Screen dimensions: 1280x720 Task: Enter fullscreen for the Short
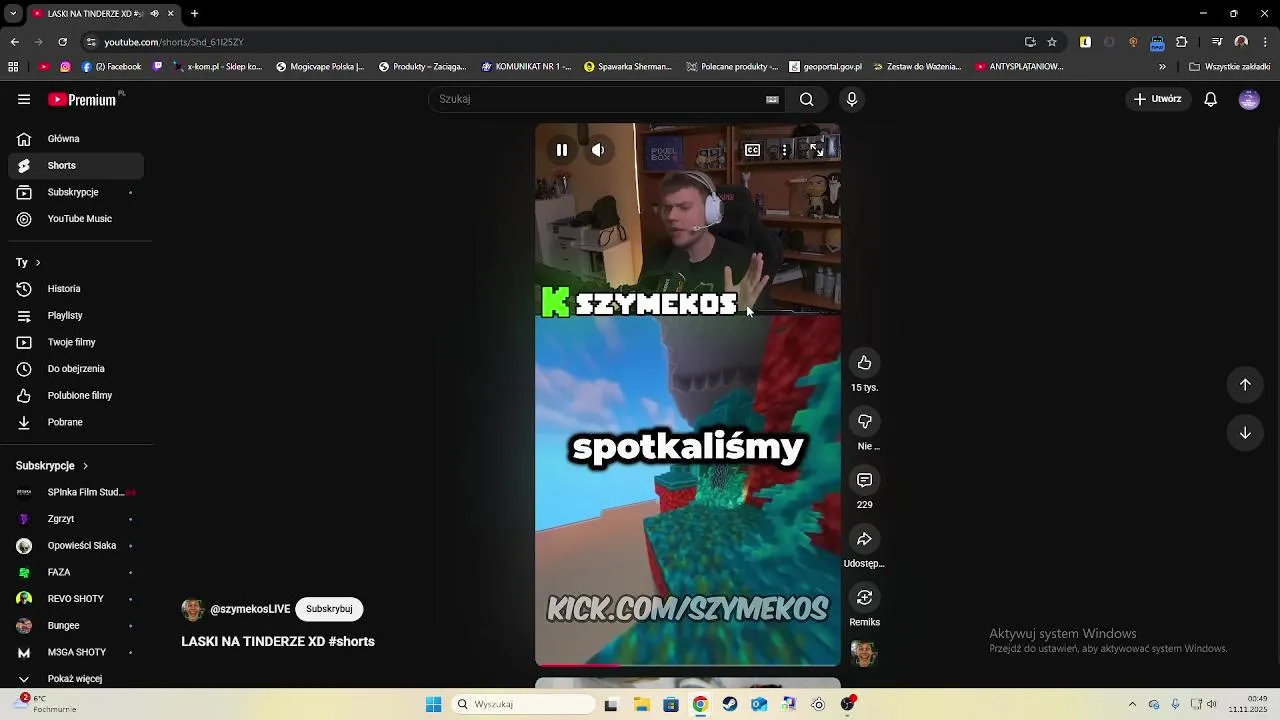pos(817,150)
